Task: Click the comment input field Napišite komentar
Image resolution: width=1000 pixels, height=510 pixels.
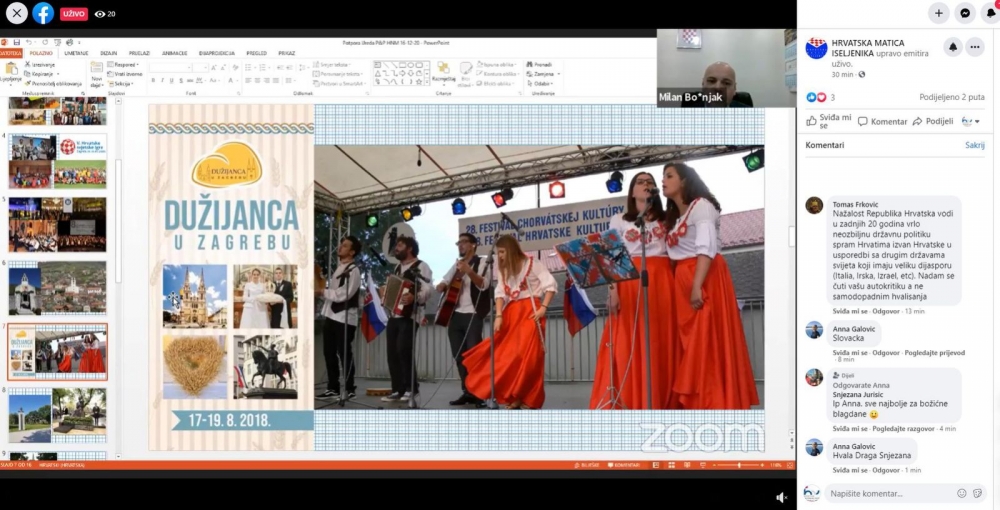Action: 890,493
